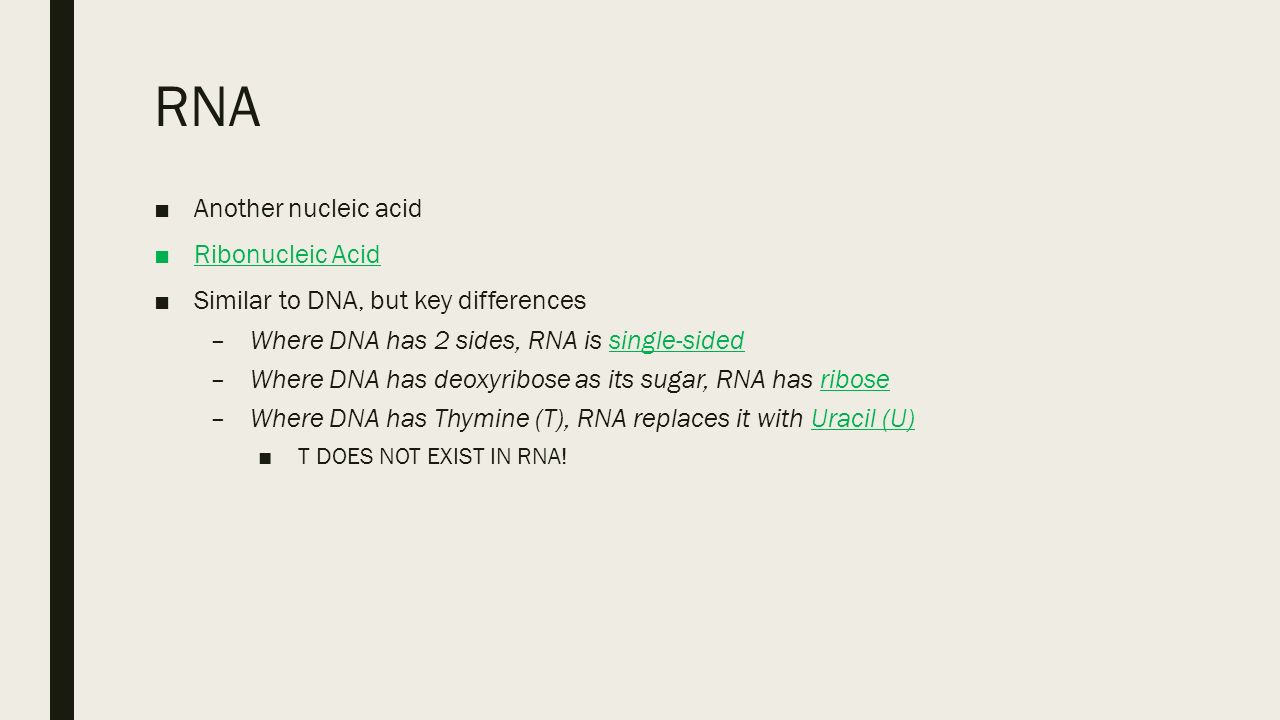
Task: Click the green ribose link
Action: pos(855,380)
